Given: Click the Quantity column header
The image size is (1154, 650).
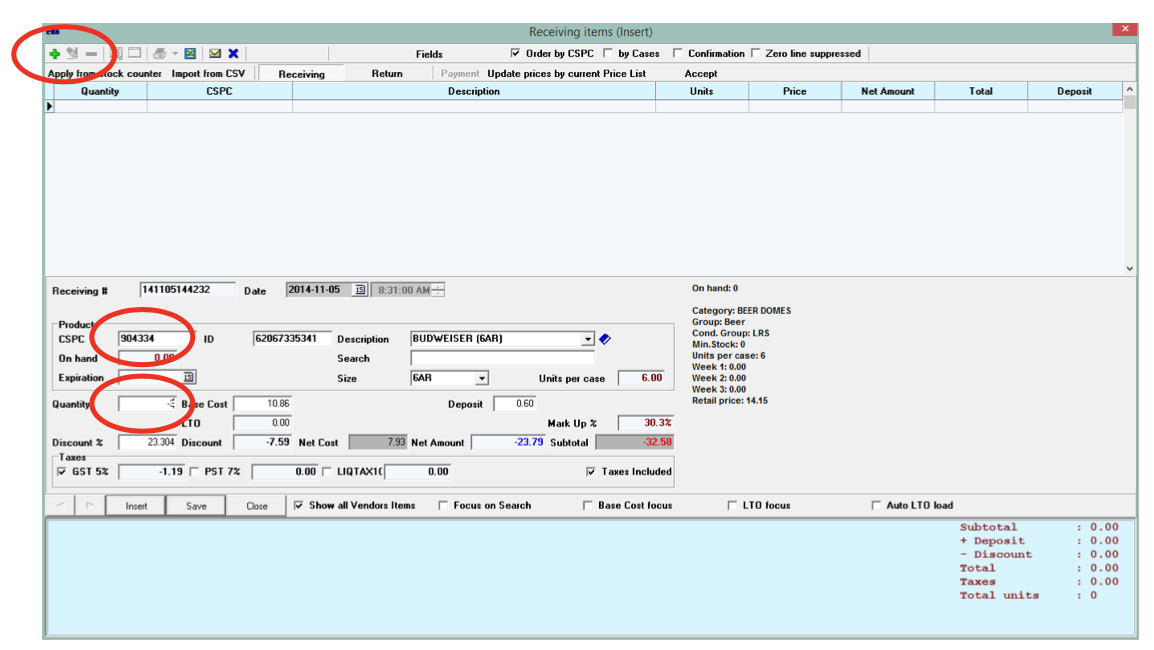Looking at the screenshot, I should coord(100,91).
